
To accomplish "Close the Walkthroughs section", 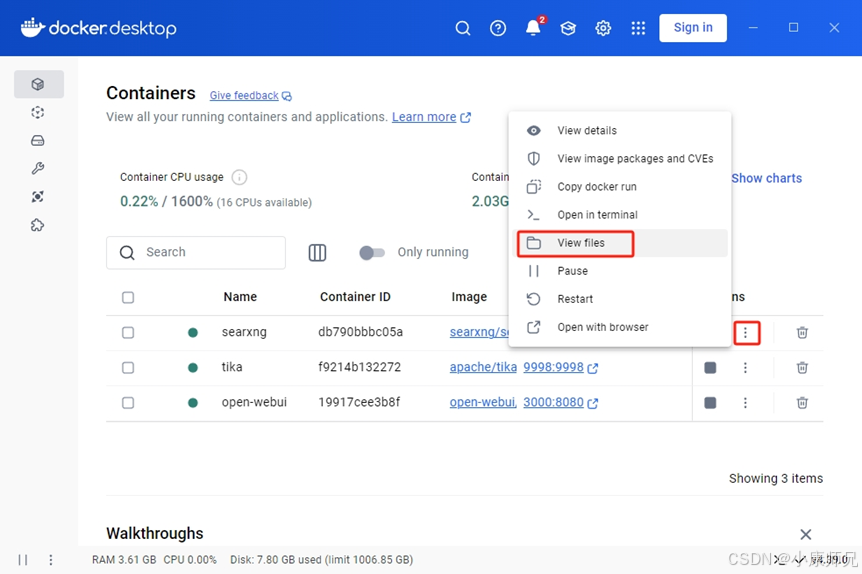I will point(805,534).
